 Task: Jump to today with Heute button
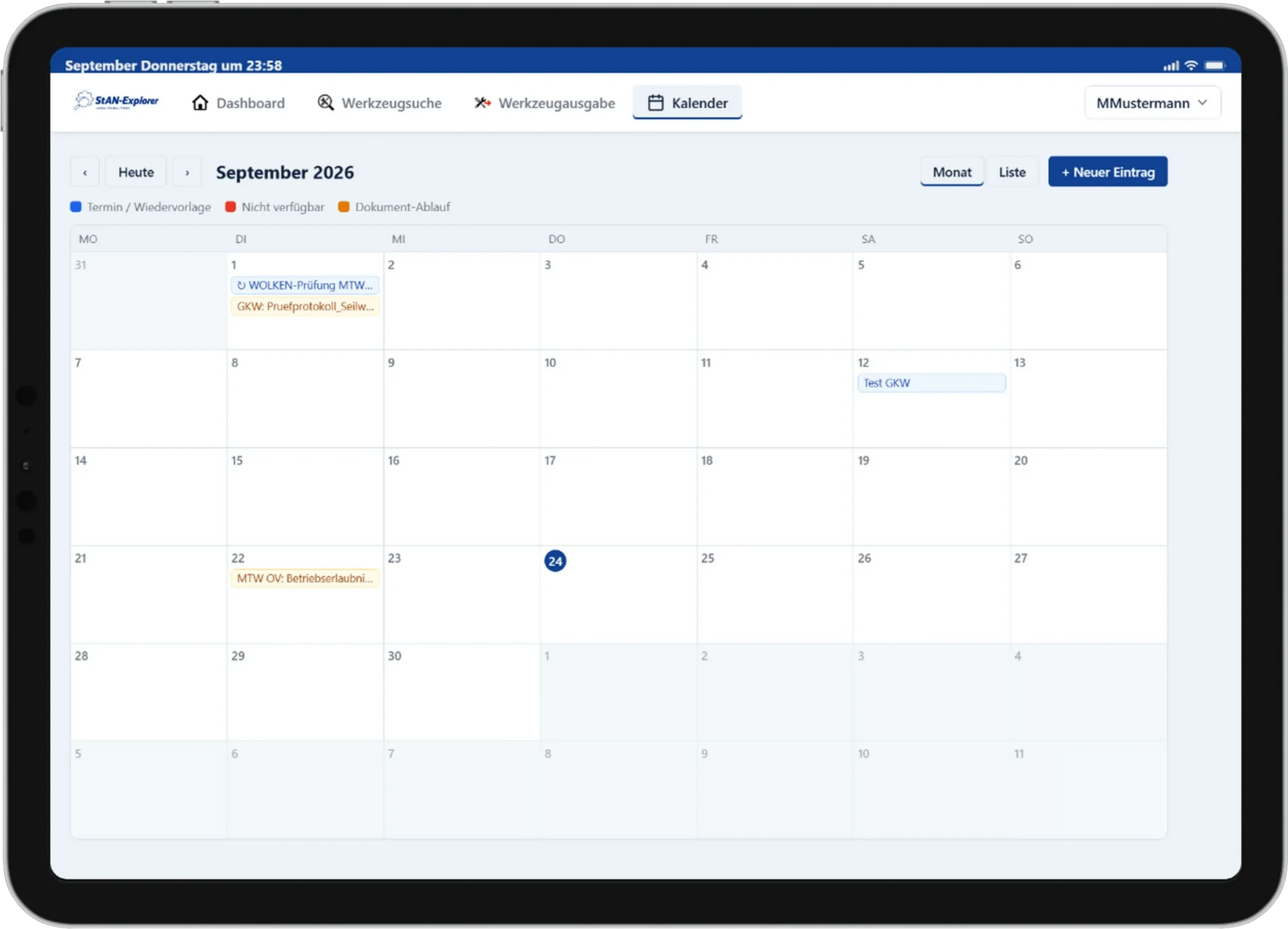tap(137, 173)
